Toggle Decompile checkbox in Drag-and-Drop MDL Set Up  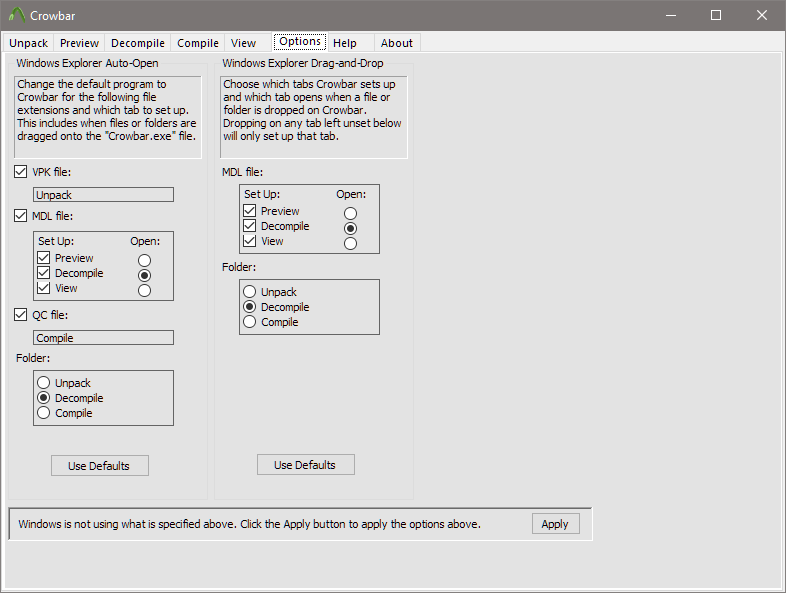point(250,226)
